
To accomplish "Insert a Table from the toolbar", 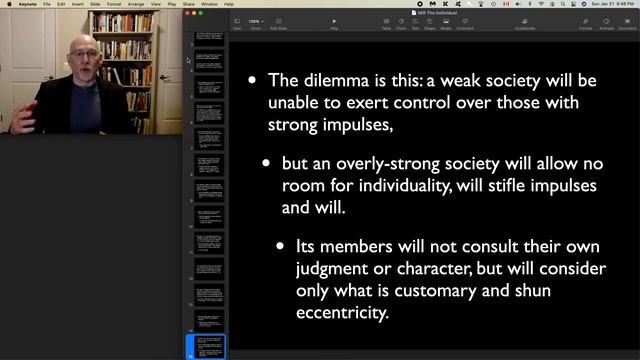I will coord(386,24).
